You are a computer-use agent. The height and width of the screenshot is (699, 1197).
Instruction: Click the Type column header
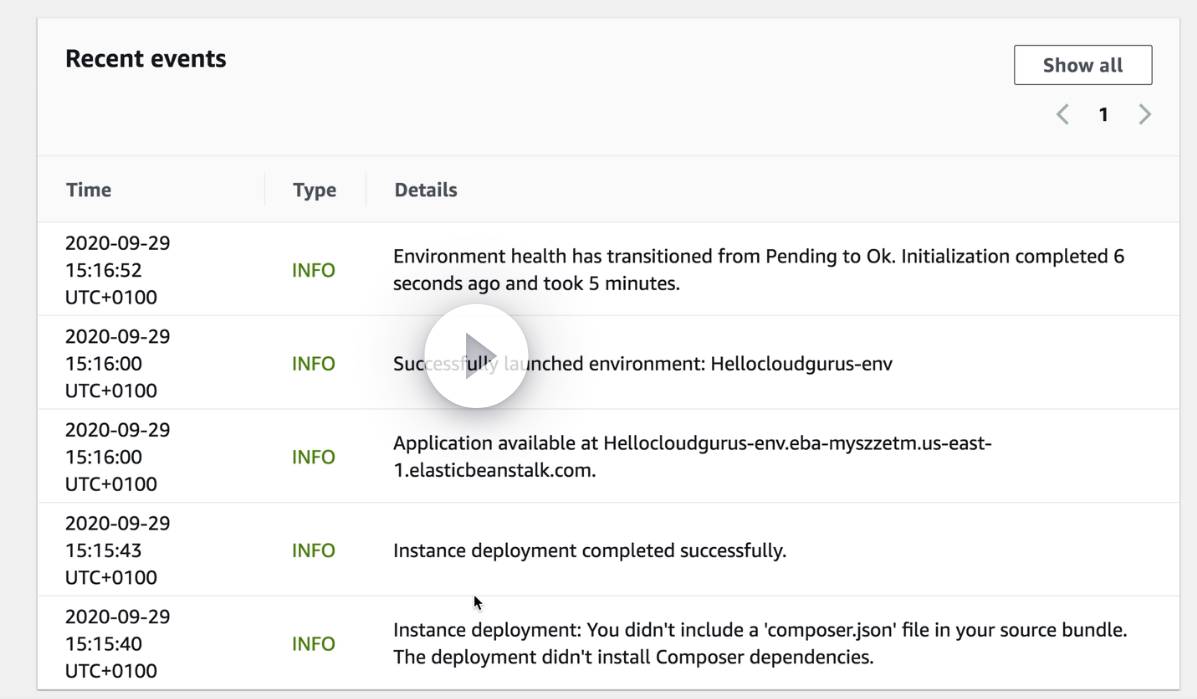[314, 190]
